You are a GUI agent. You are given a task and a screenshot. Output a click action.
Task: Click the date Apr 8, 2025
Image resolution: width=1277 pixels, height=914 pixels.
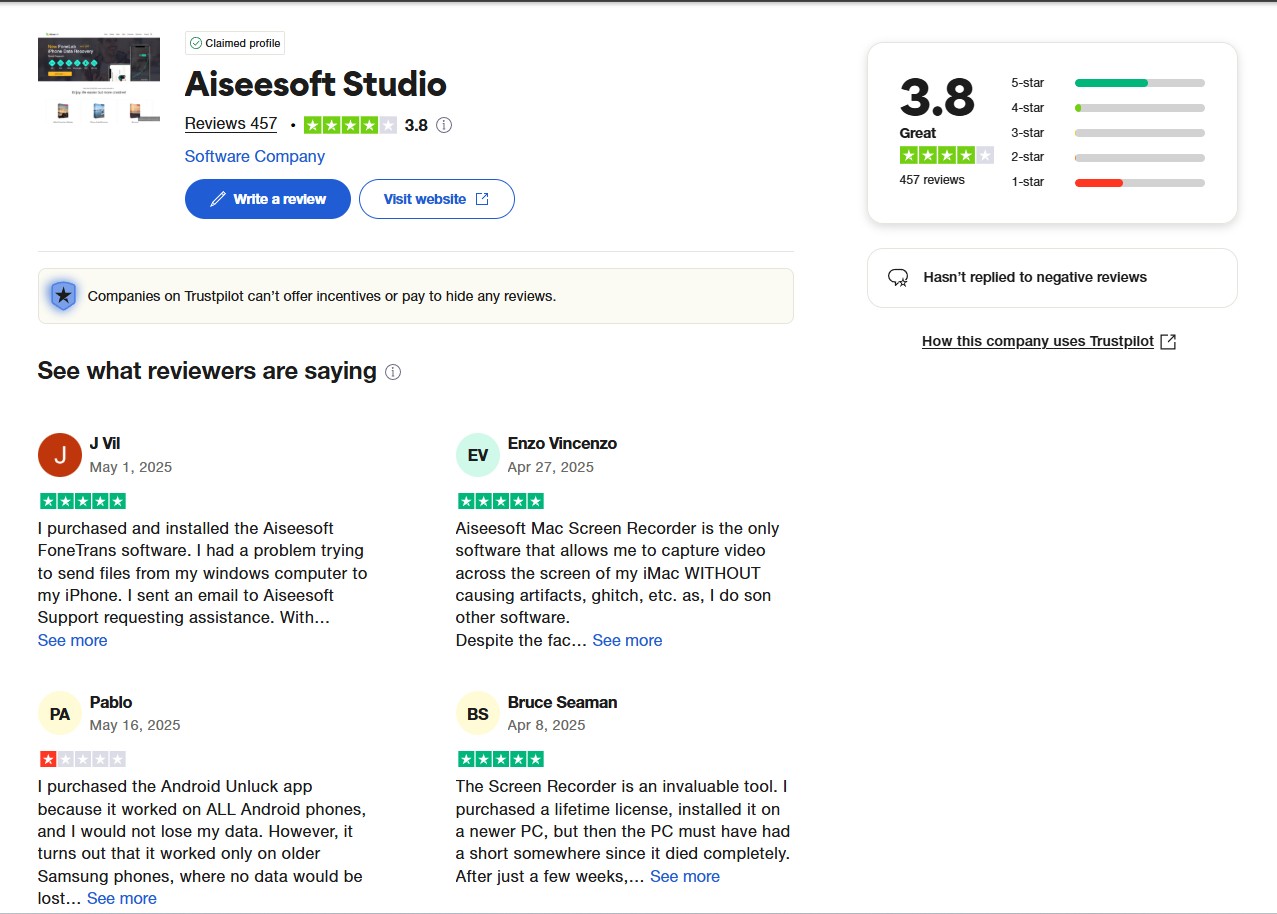[x=547, y=725]
